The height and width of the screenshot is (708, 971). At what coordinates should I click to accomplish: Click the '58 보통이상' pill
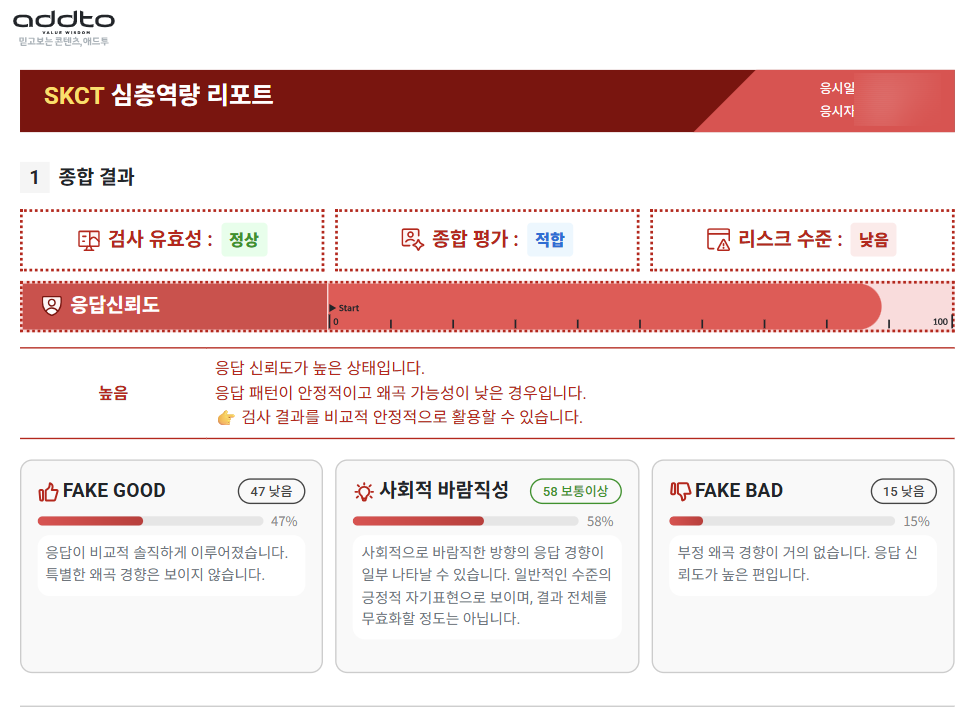pos(575,492)
